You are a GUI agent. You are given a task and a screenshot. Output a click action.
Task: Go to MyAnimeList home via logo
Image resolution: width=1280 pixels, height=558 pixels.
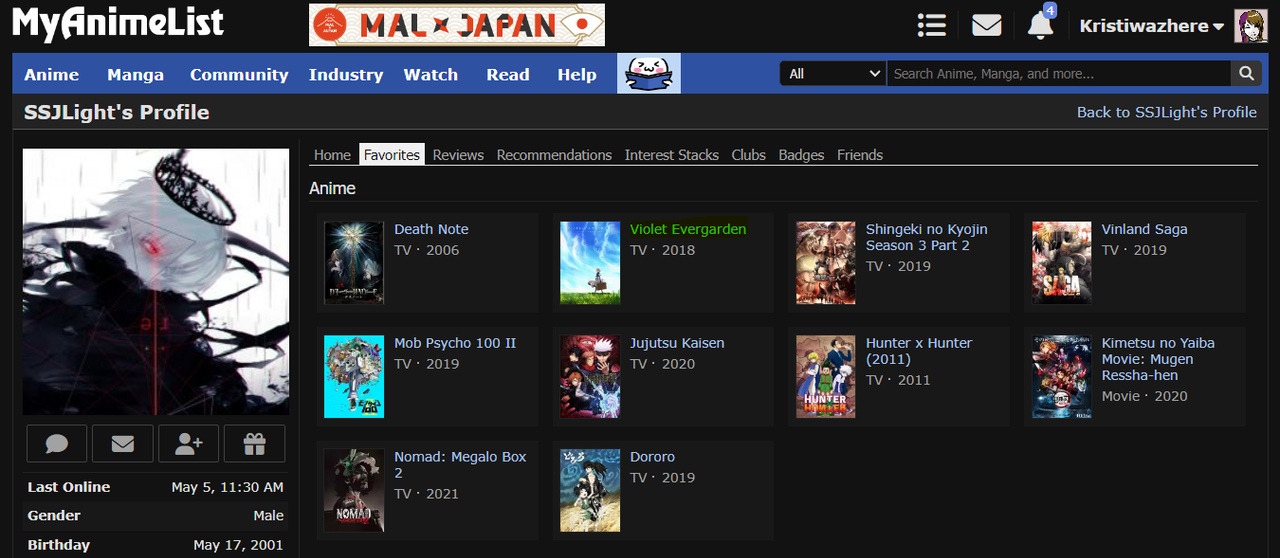click(x=118, y=24)
